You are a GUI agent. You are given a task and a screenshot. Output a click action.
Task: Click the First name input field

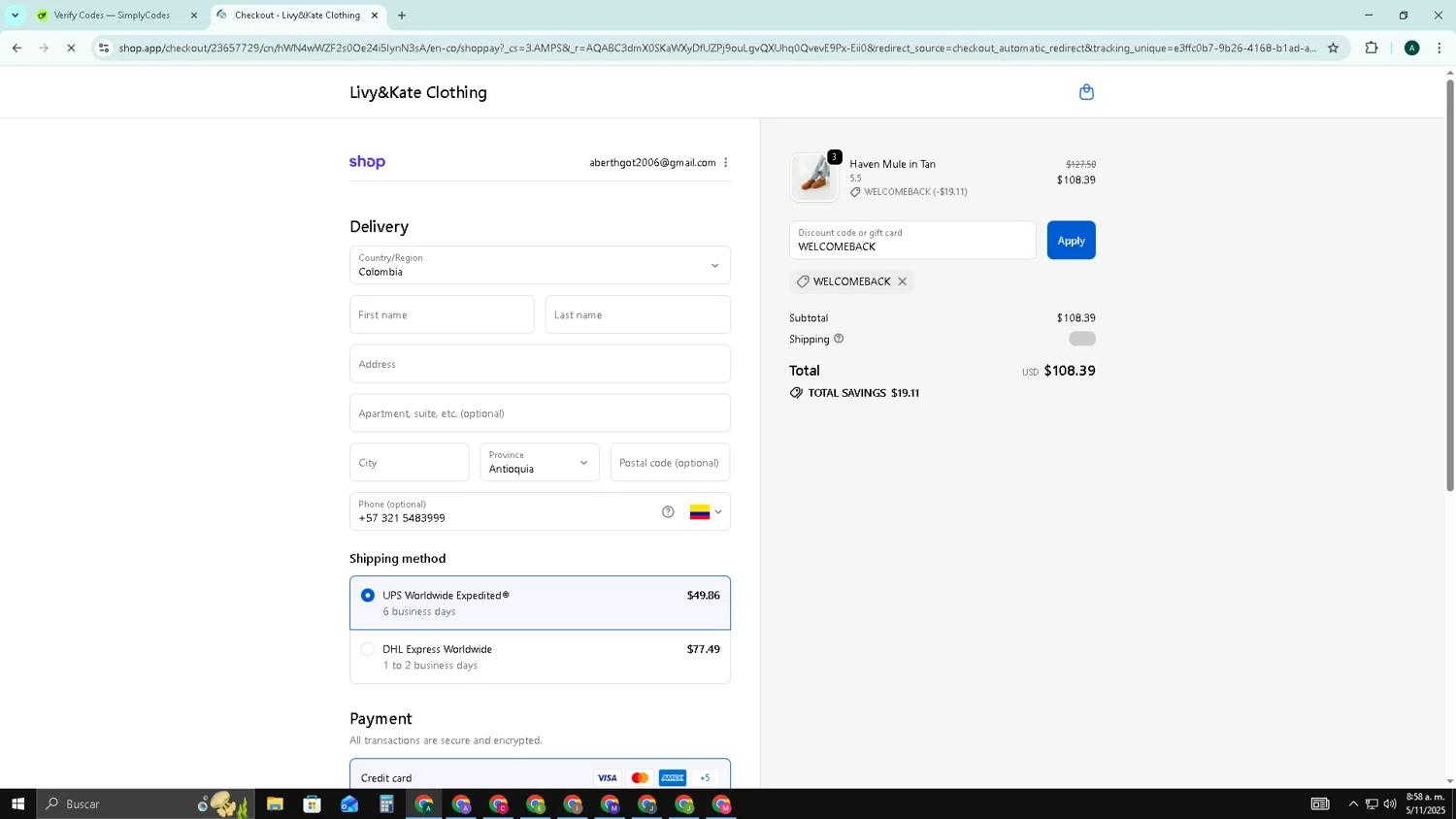(442, 314)
